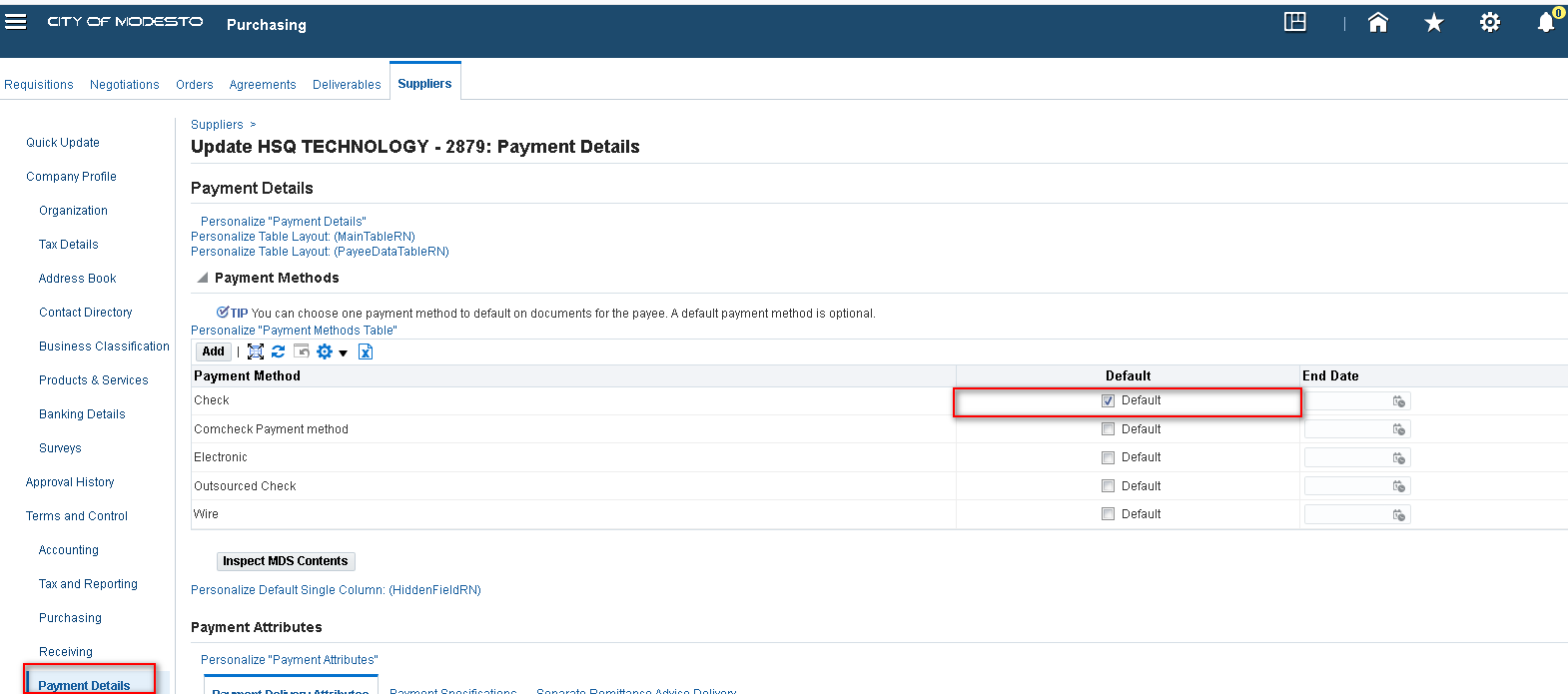The image size is (1568, 694).
Task: Open Personalize Table Layout (PayeeDataTableRN) link
Action: (x=320, y=252)
